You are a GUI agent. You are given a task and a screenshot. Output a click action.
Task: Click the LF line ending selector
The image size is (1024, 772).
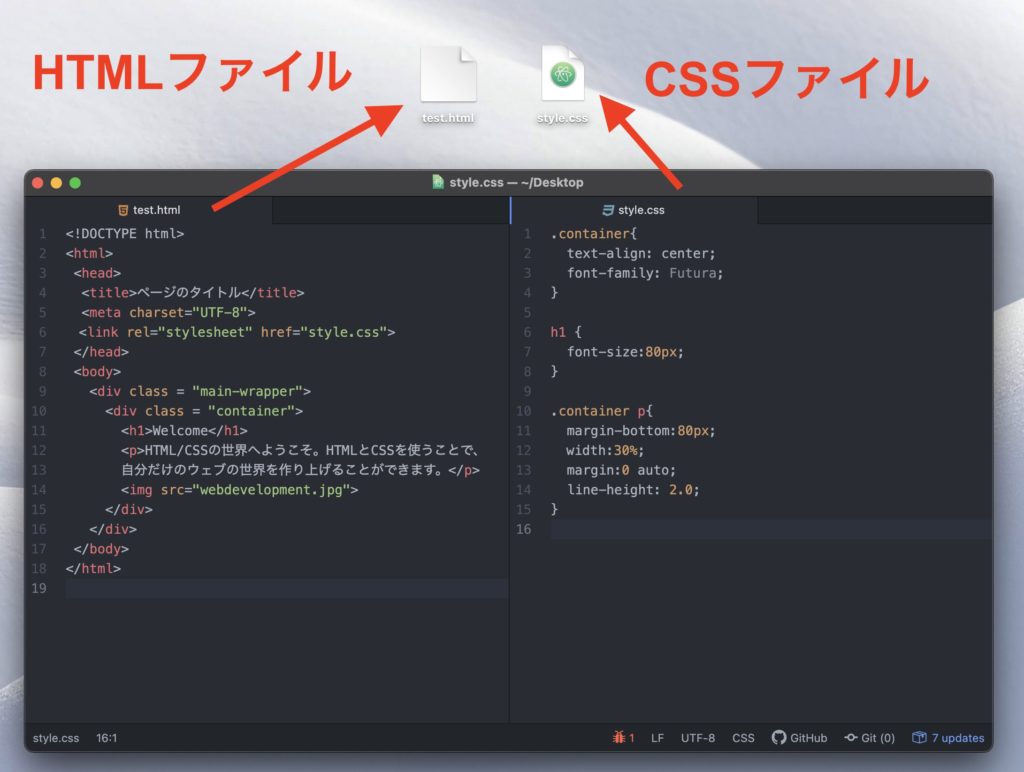pos(657,738)
